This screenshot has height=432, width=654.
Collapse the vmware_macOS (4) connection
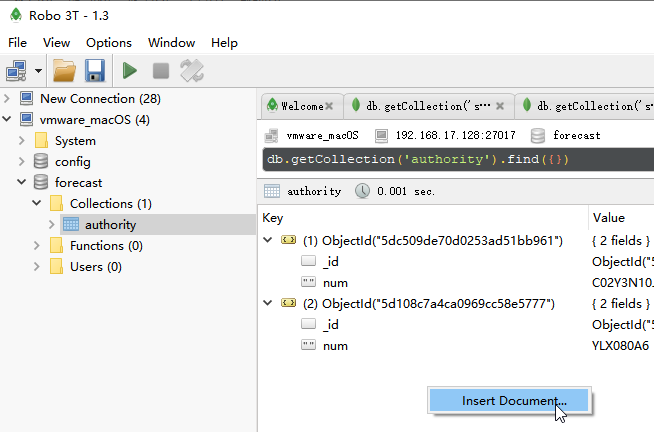click(x=7, y=120)
